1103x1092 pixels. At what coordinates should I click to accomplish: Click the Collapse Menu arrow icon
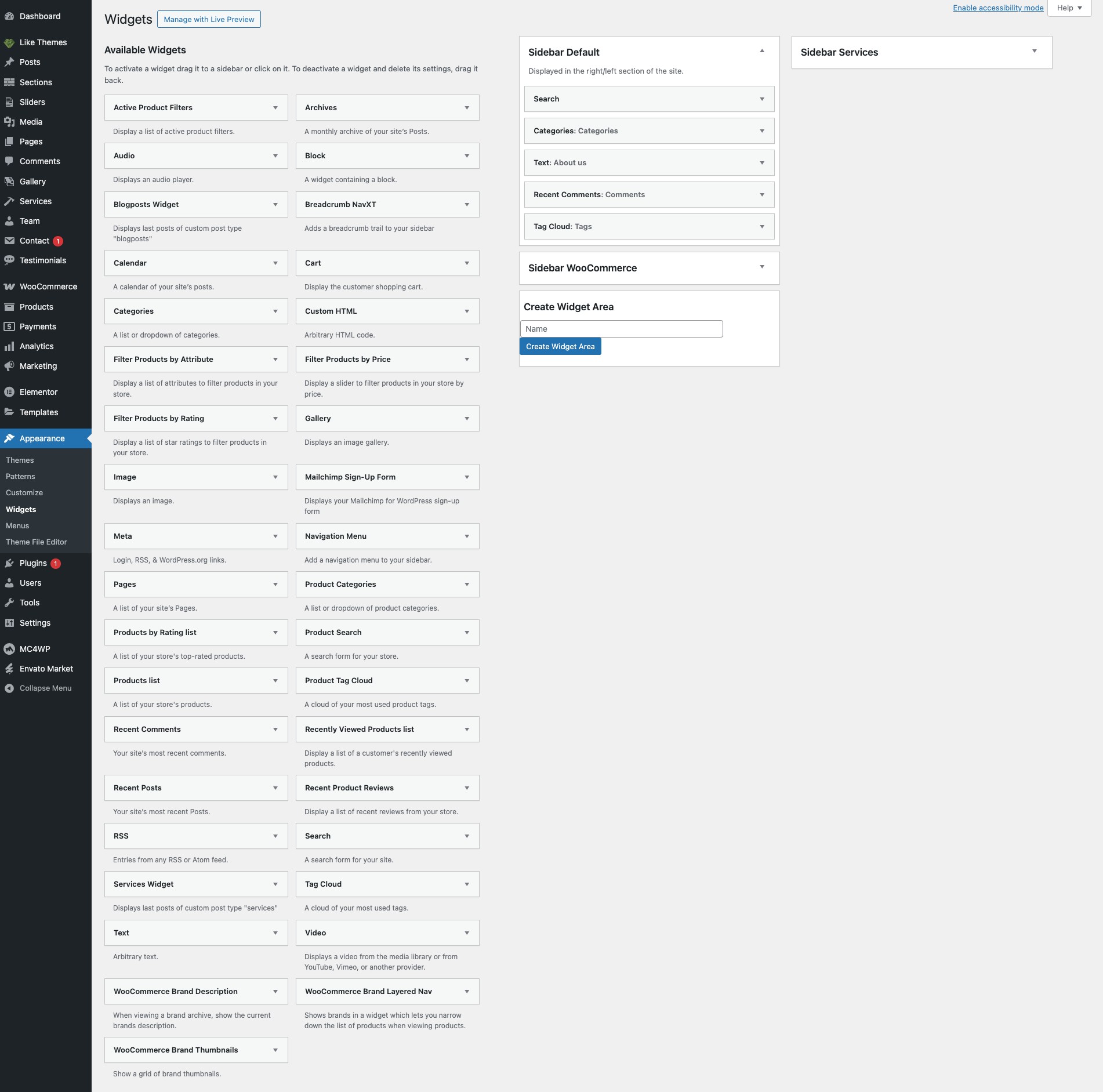[9, 688]
